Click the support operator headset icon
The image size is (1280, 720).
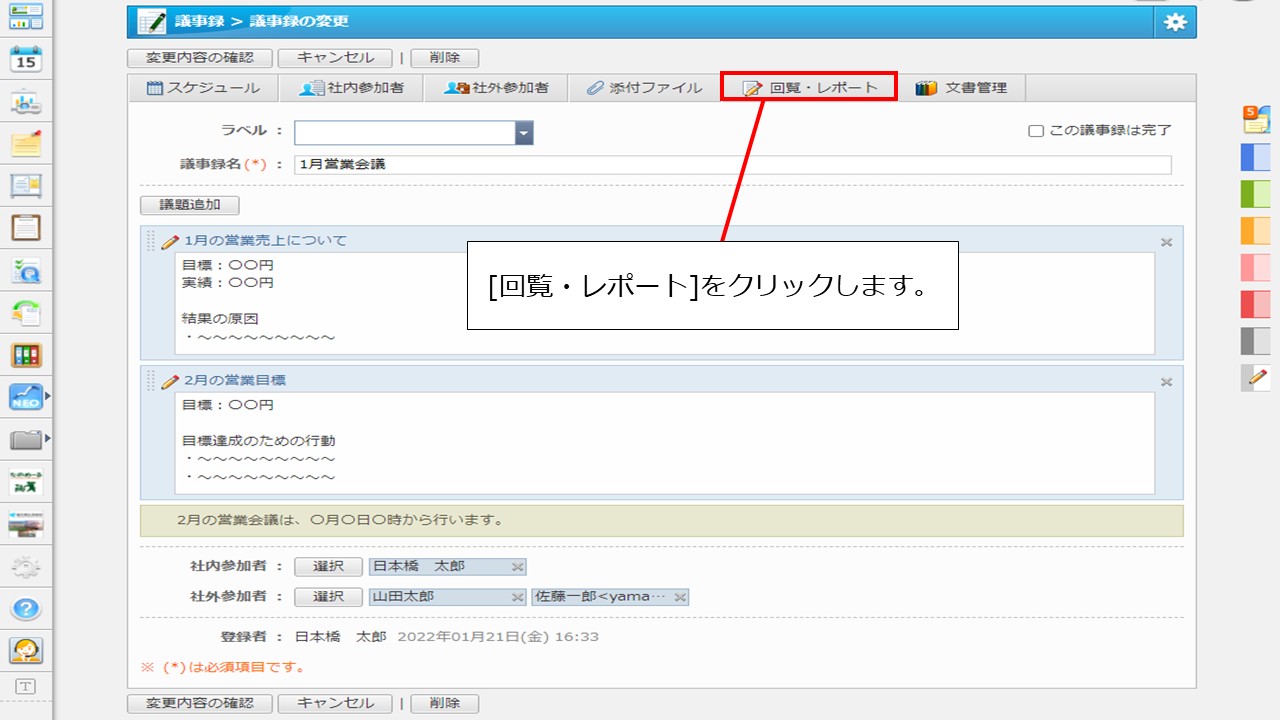[x=26, y=650]
